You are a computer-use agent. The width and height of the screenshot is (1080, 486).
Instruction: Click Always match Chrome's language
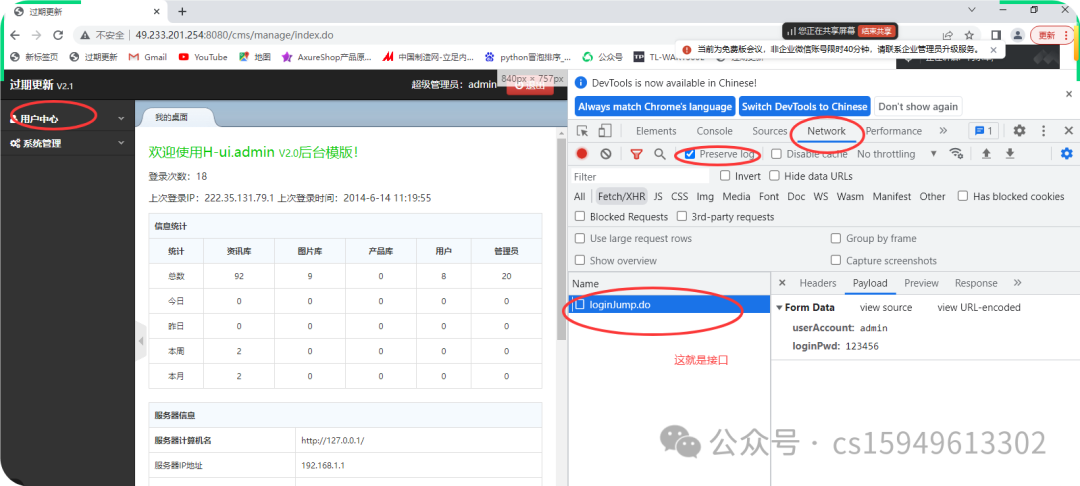pos(654,107)
